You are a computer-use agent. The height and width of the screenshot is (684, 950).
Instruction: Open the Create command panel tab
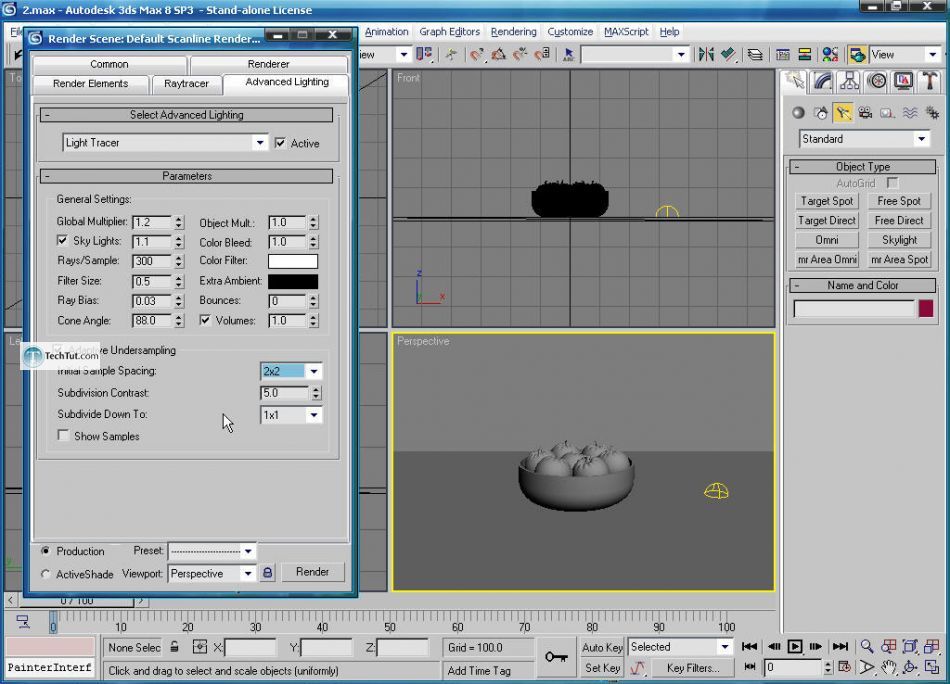point(794,81)
